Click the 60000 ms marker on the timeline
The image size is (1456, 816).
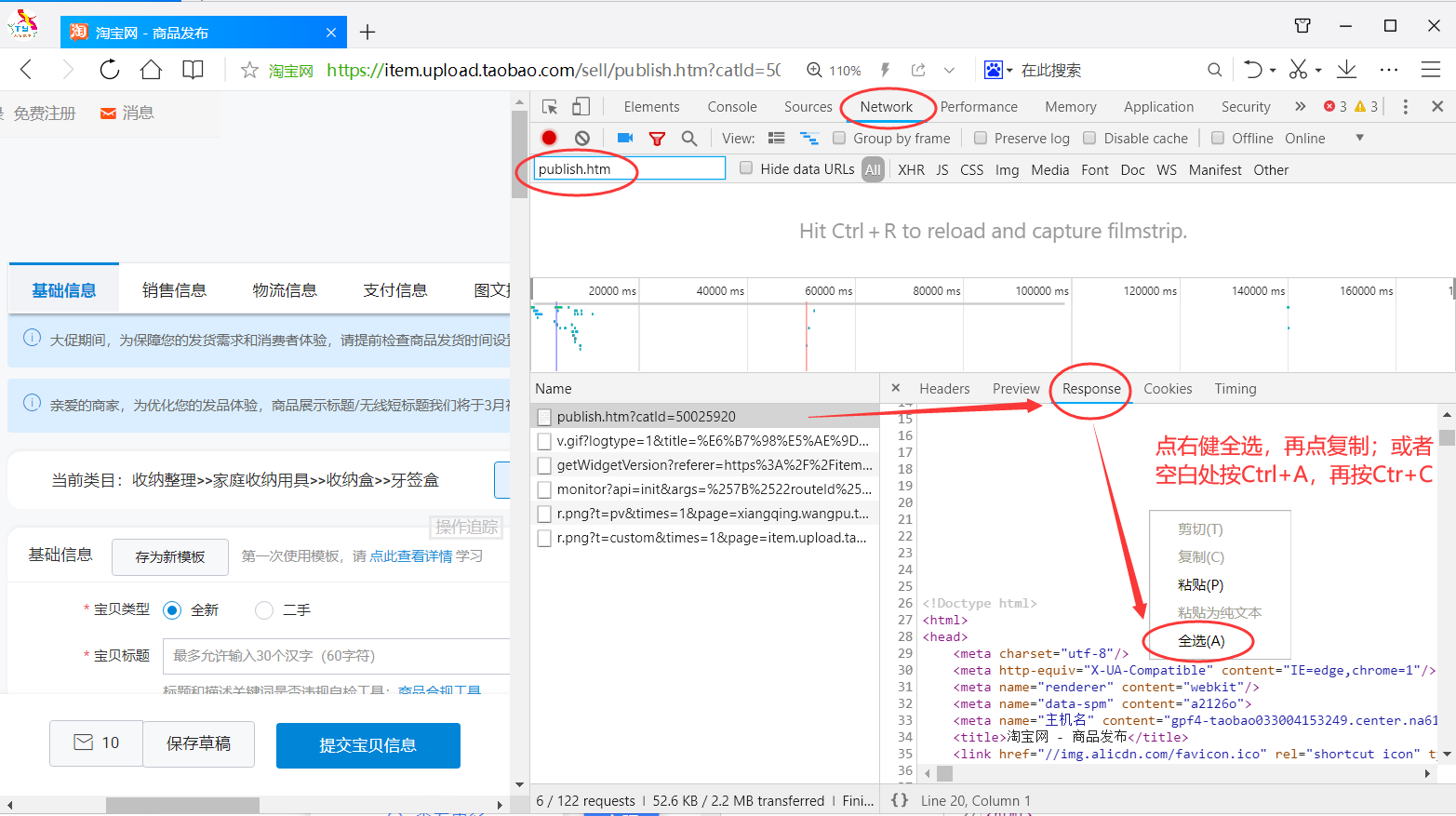(x=827, y=291)
